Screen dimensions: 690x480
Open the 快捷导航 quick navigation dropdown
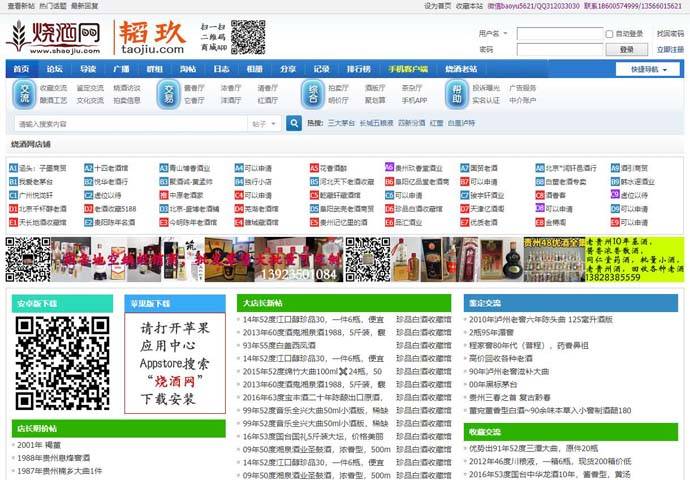[x=648, y=69]
